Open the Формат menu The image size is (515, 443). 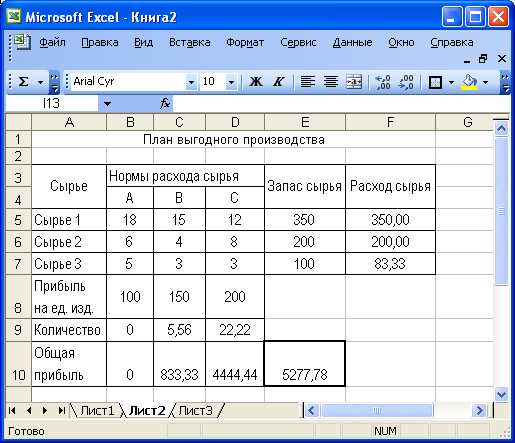click(x=245, y=43)
